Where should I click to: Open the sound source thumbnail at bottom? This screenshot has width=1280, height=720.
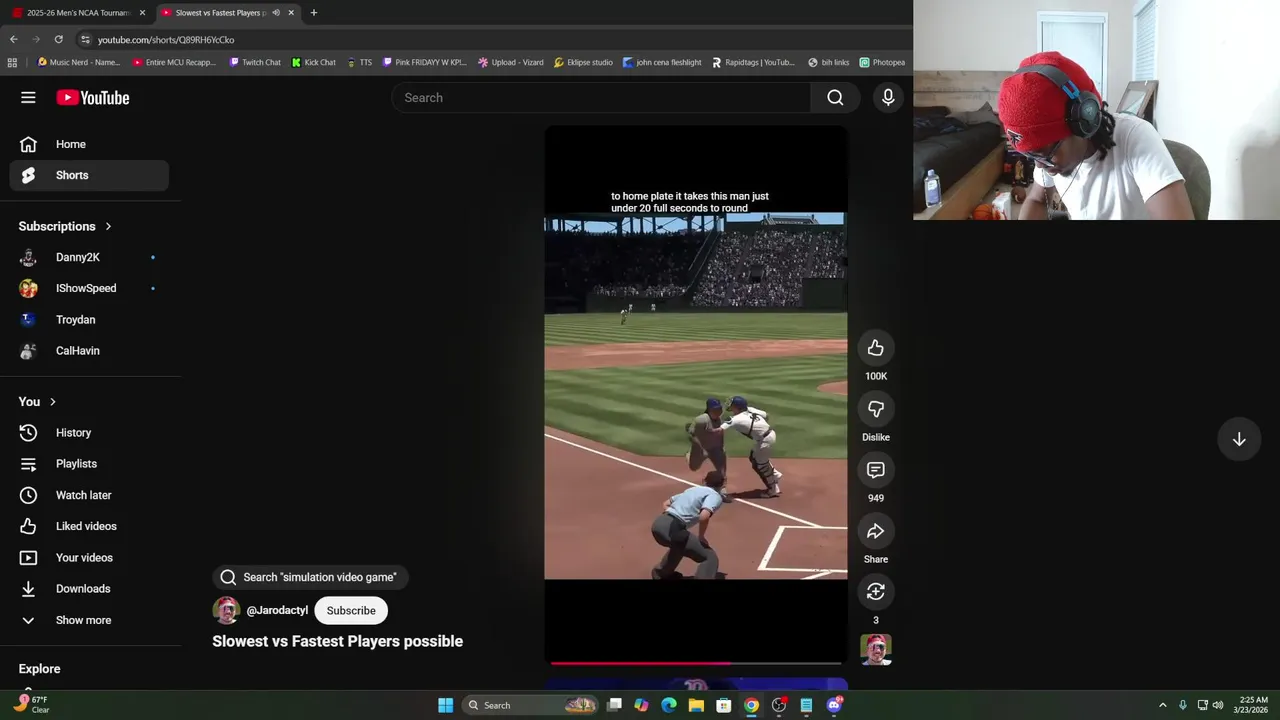875,650
